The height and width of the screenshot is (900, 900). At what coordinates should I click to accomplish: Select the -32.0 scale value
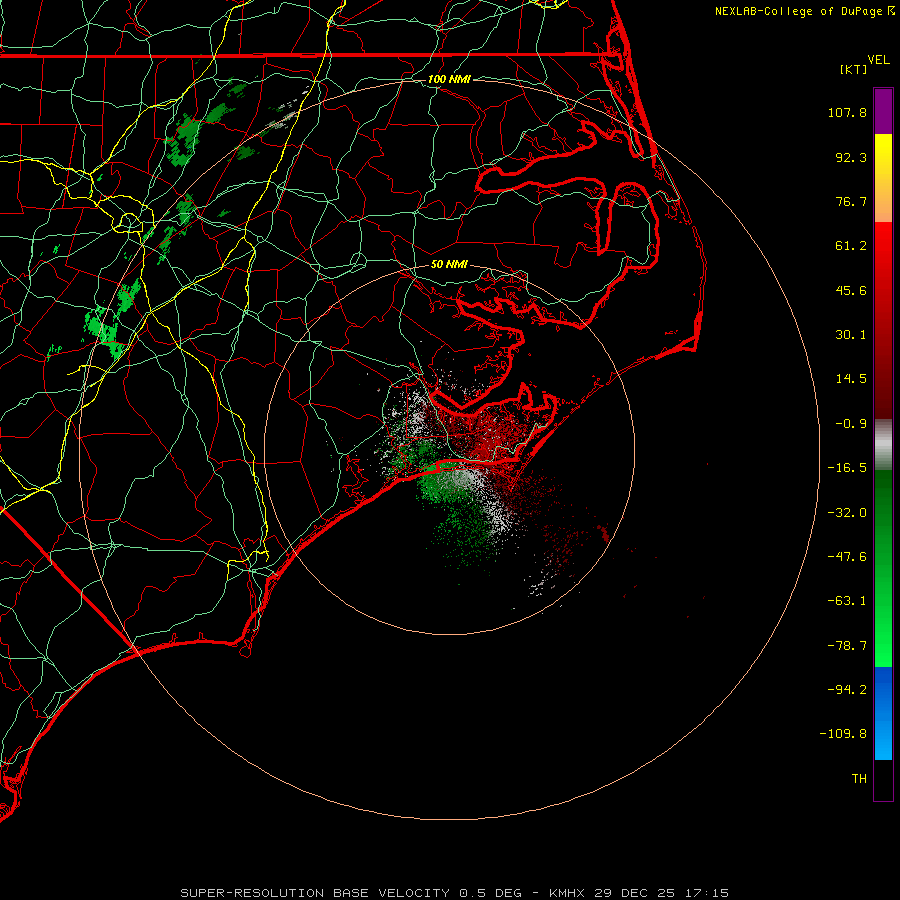click(847, 513)
